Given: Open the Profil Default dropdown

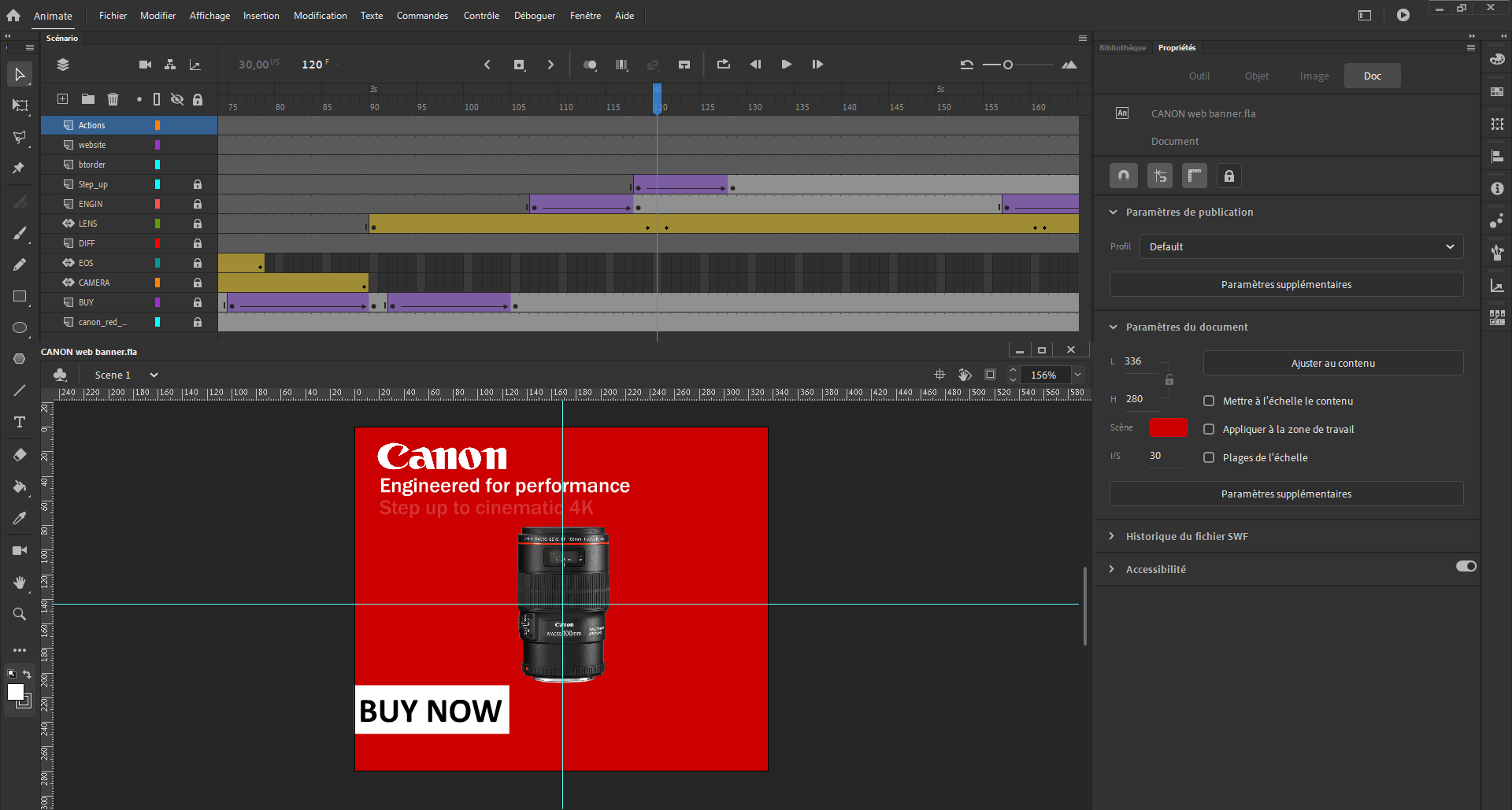Looking at the screenshot, I should [1301, 246].
